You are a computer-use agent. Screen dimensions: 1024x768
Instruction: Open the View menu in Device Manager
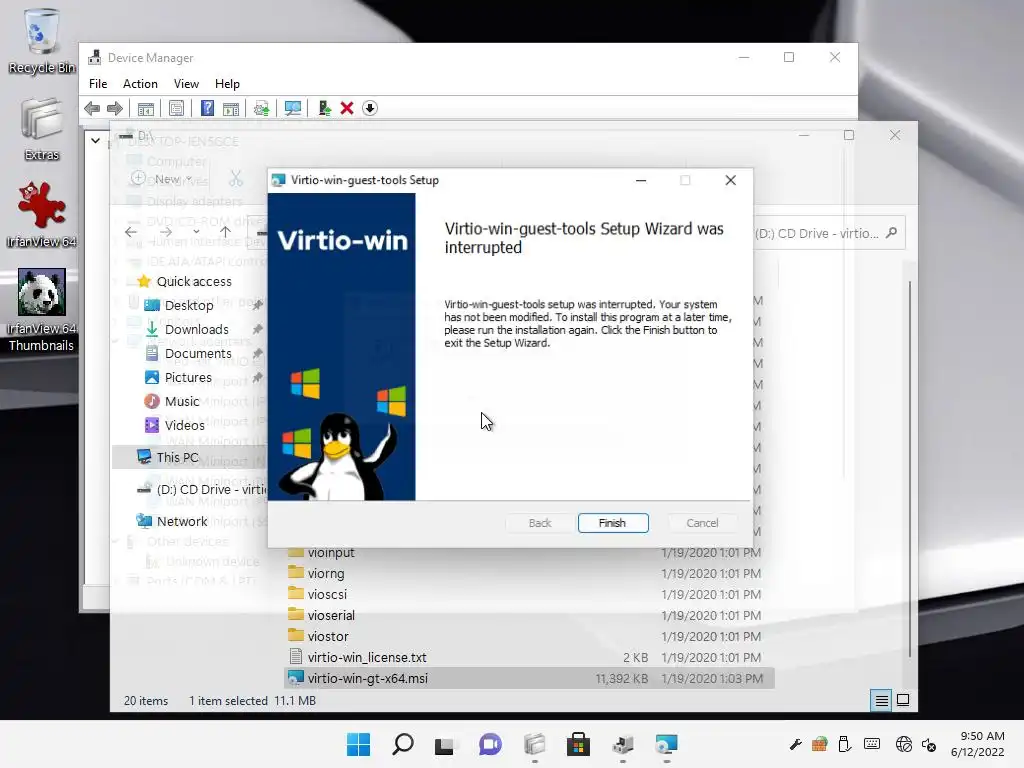(186, 84)
